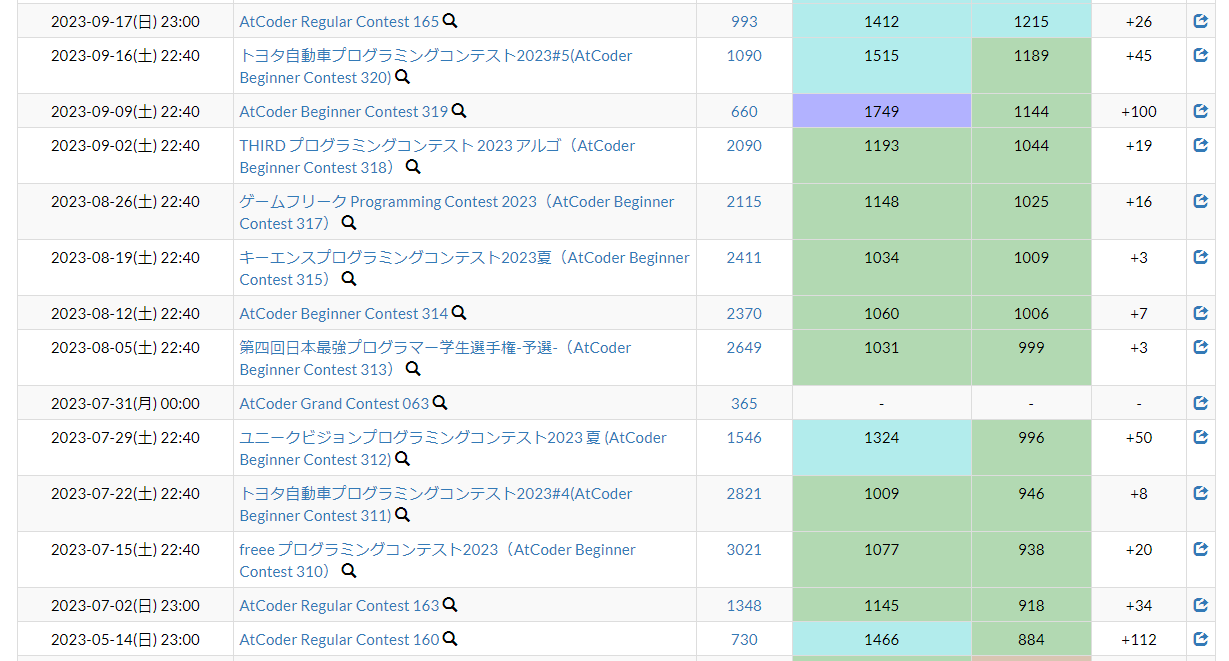Viewport: 1229px width, 661px height.
Task: Click rank 1348 link
Action: click(744, 605)
